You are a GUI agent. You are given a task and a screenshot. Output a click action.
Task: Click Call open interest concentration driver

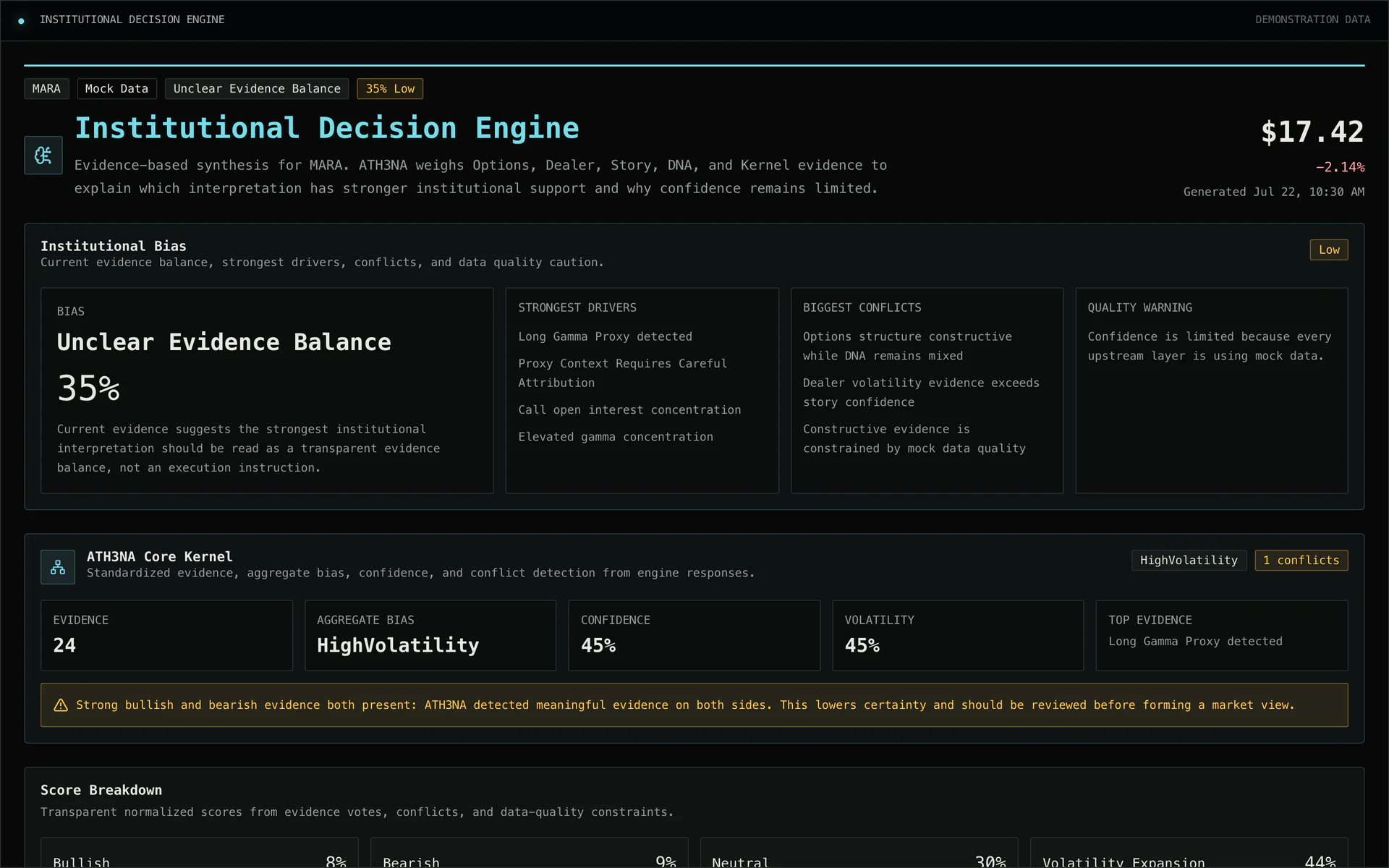[x=629, y=409]
